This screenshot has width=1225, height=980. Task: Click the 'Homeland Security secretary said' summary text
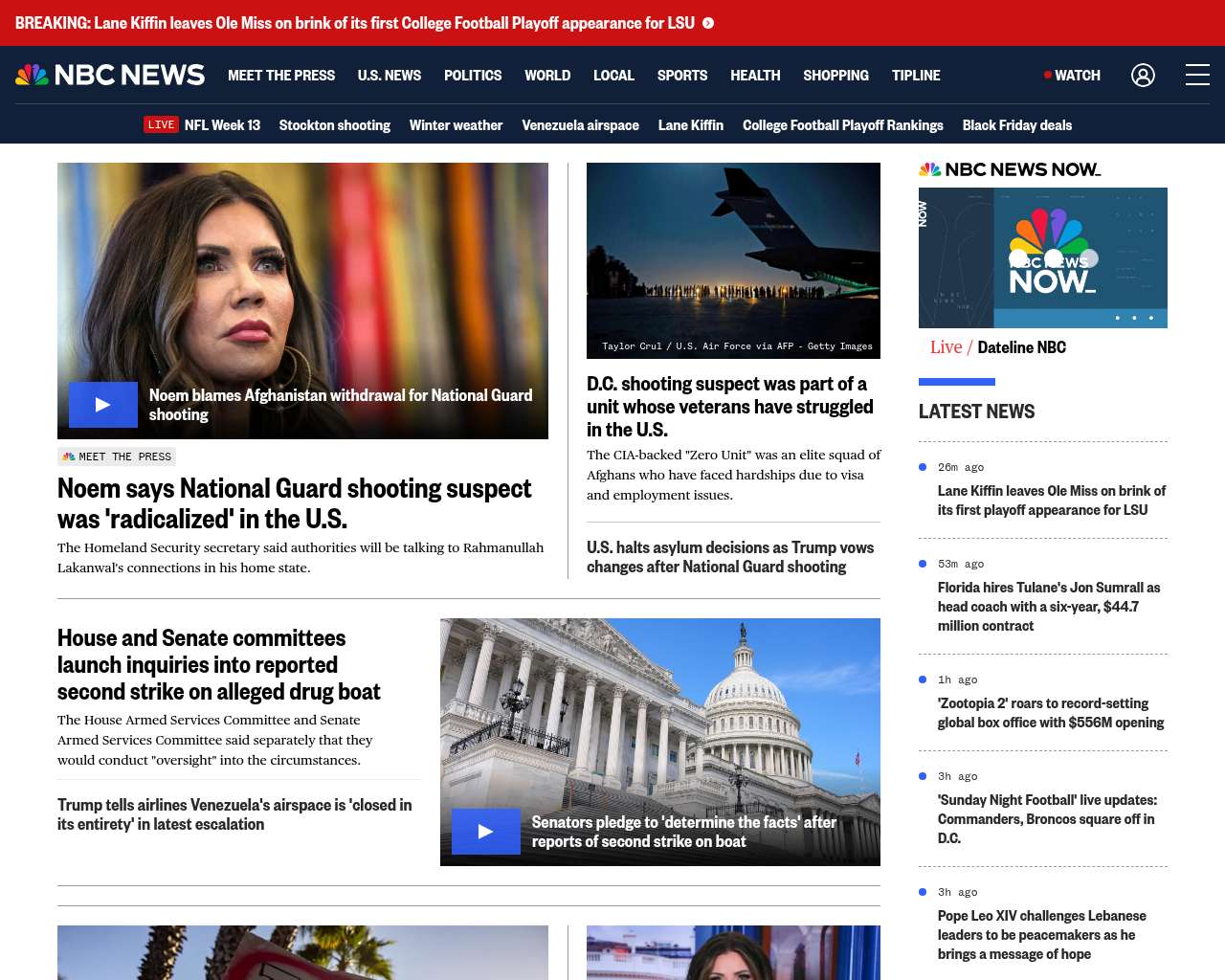tap(301, 558)
